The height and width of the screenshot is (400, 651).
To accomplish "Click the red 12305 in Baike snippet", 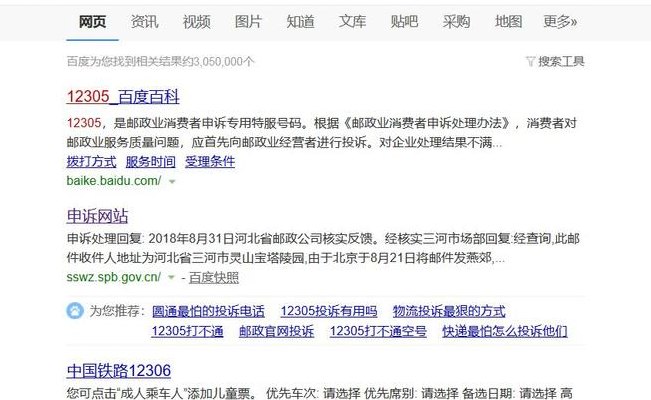I will pos(84,123).
